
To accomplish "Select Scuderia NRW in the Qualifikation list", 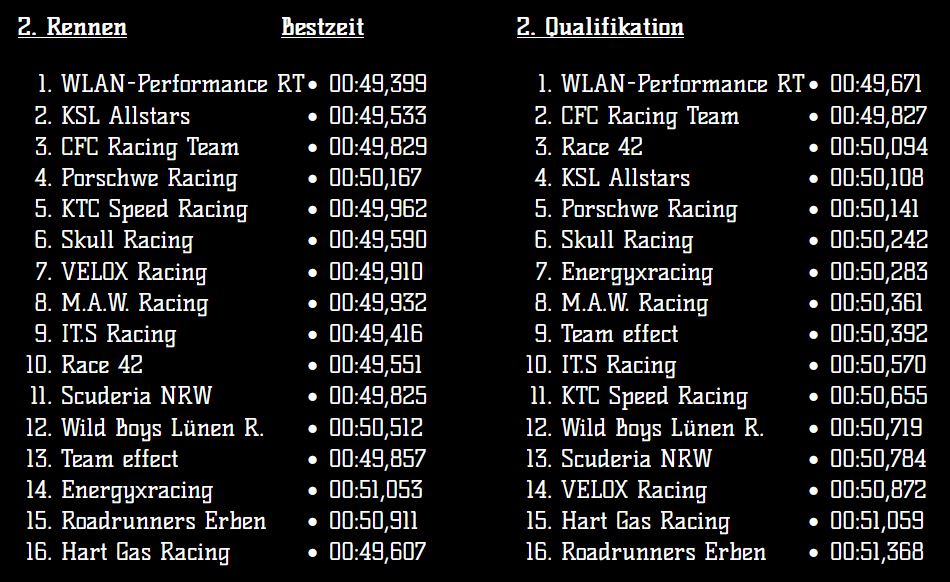I will pyautogui.click(x=636, y=459).
